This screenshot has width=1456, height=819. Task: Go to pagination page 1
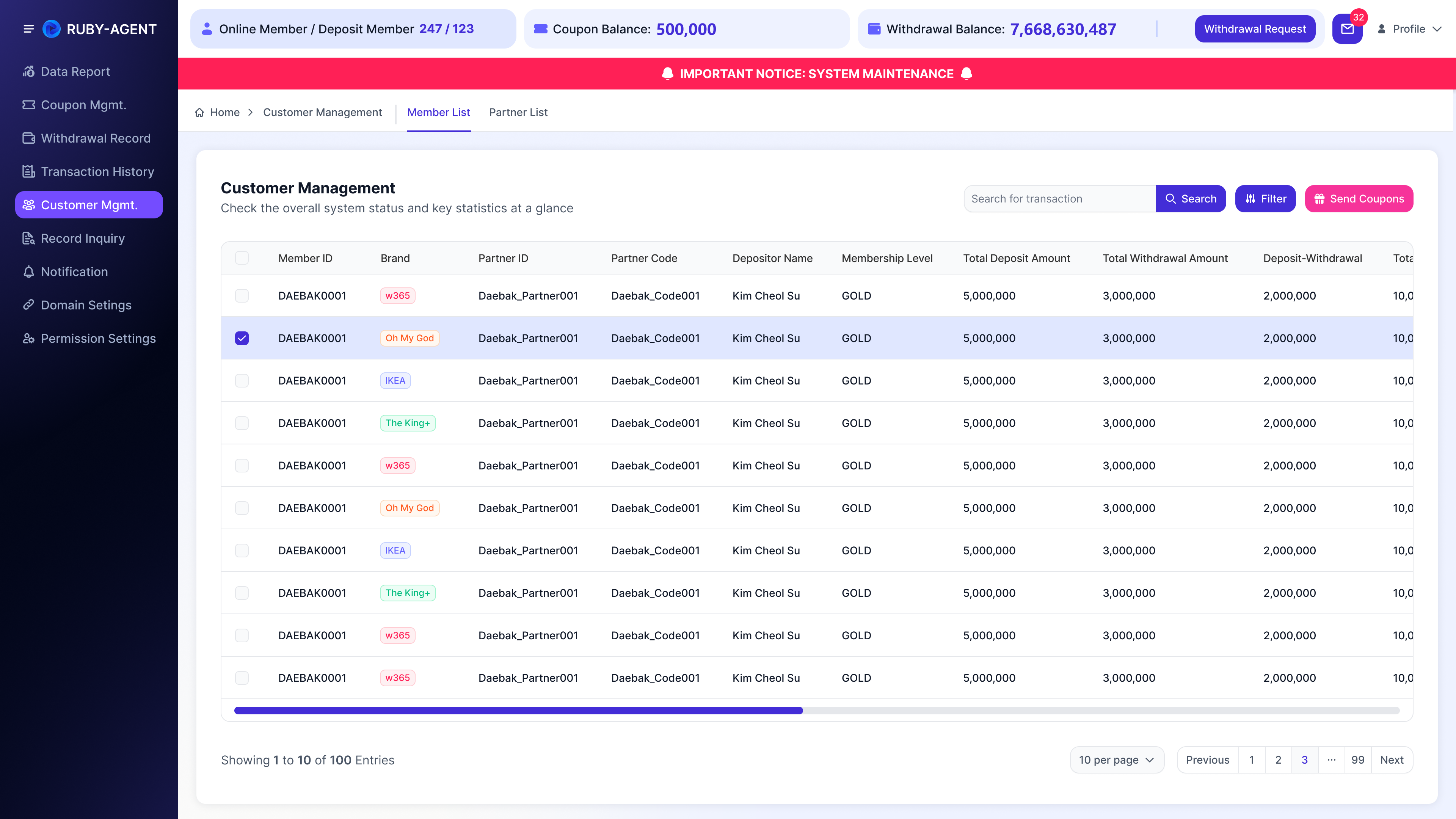point(1251,760)
